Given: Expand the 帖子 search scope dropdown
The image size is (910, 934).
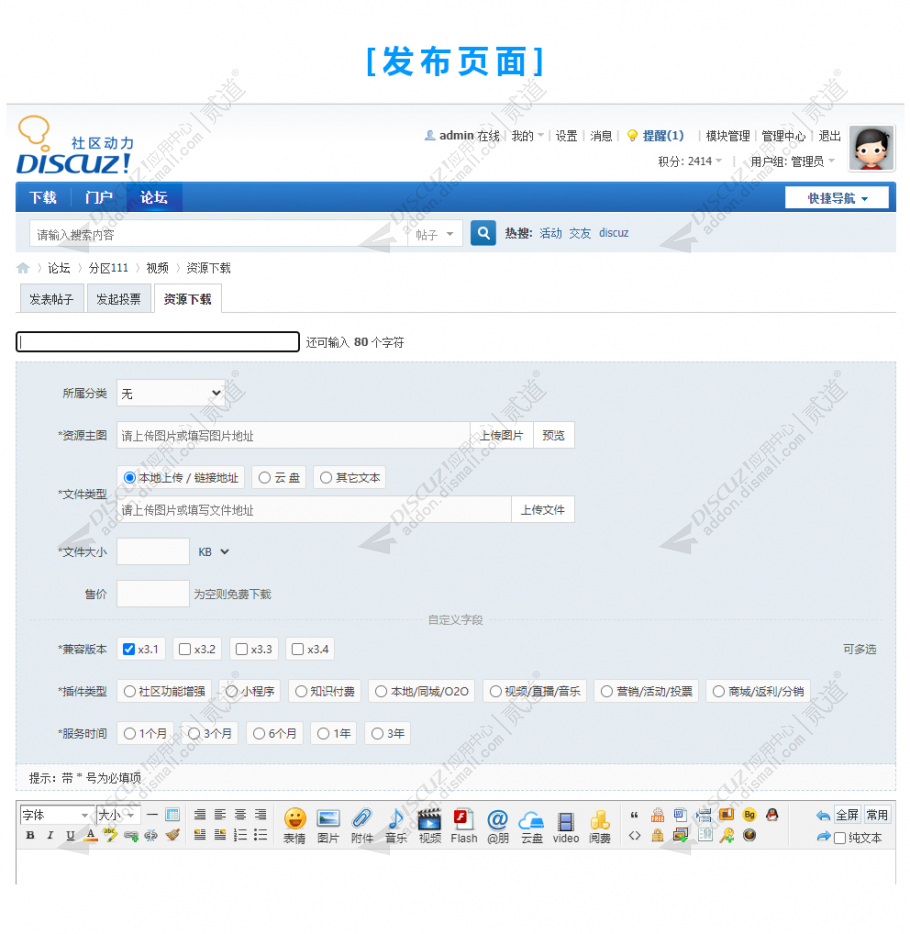Looking at the screenshot, I should pos(435,234).
